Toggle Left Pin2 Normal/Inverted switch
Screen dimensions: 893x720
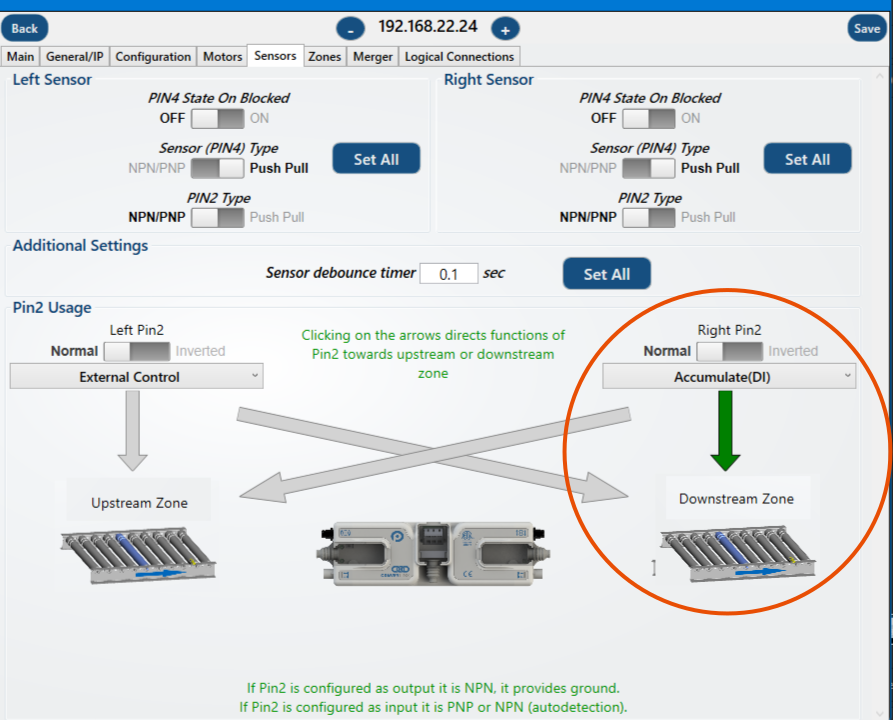pyautogui.click(x=137, y=351)
